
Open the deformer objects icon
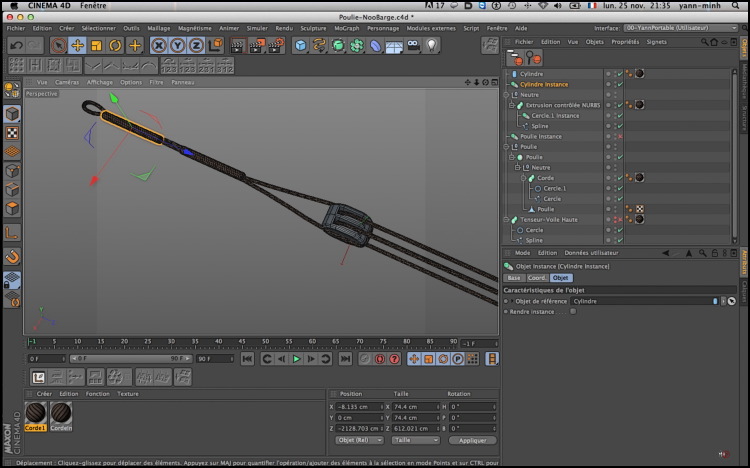(375, 45)
